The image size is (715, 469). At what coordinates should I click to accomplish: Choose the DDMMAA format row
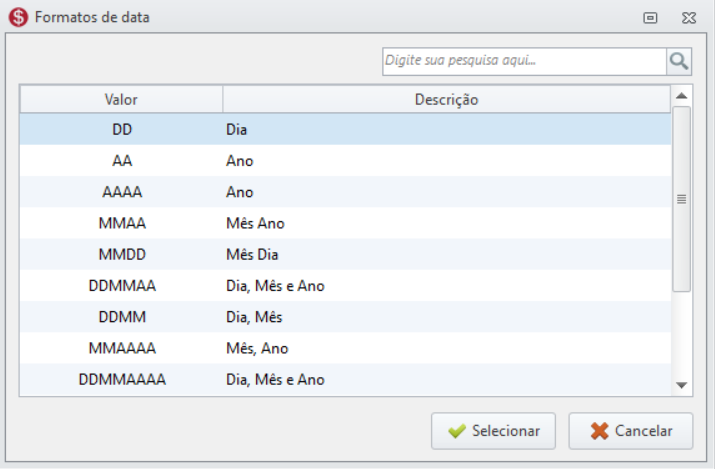click(345, 286)
